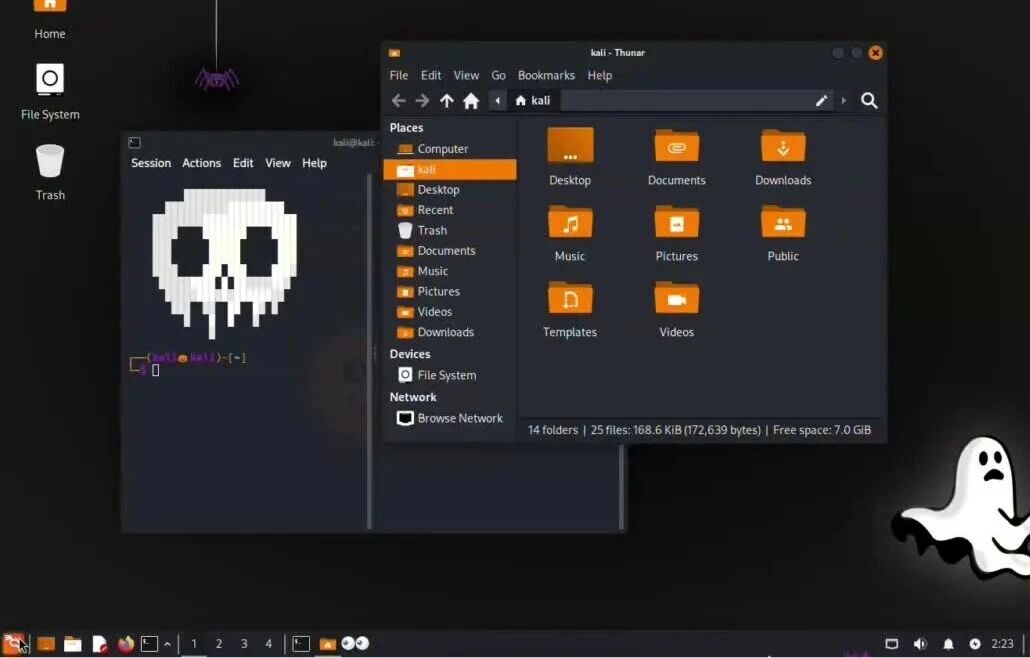Go to home folder in Thunar toolbar
The image size is (1030, 658).
(x=471, y=100)
